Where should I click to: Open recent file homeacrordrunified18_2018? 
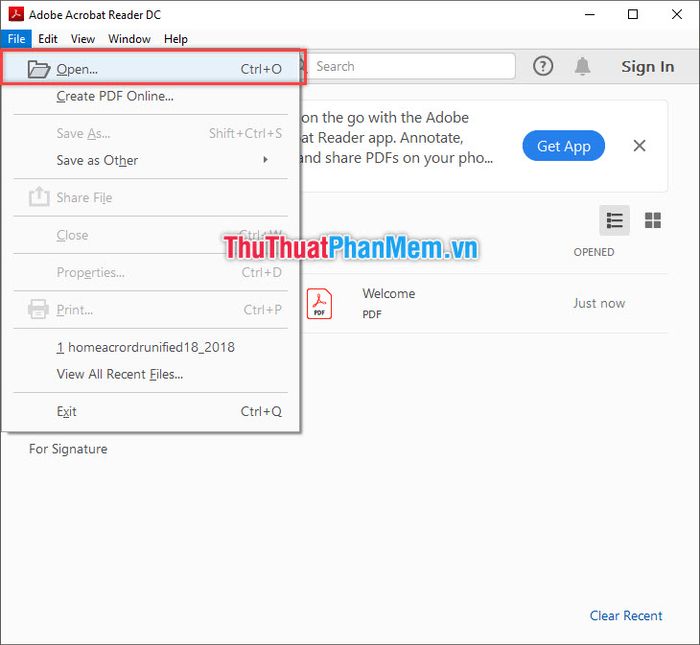pos(151,347)
